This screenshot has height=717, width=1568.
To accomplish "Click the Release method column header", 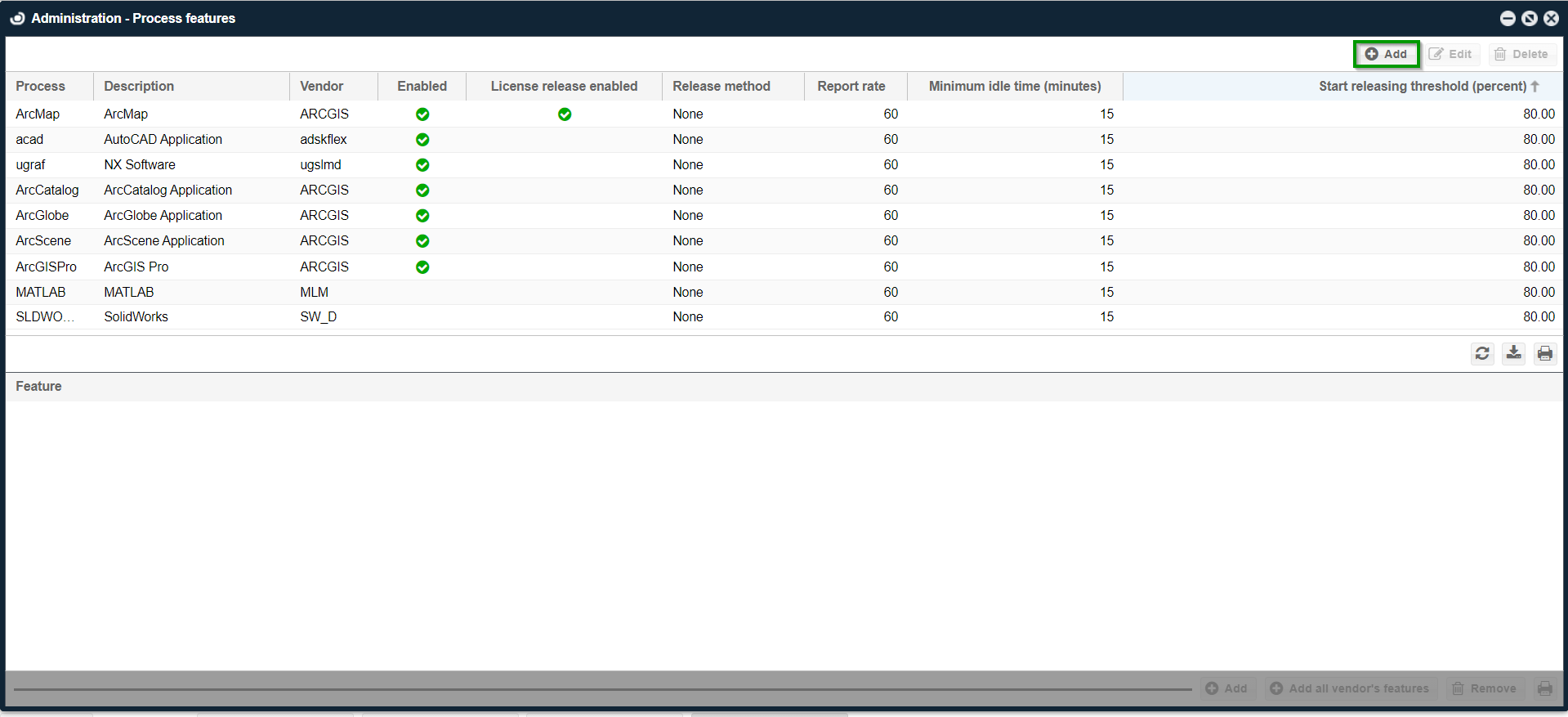I will [x=721, y=86].
